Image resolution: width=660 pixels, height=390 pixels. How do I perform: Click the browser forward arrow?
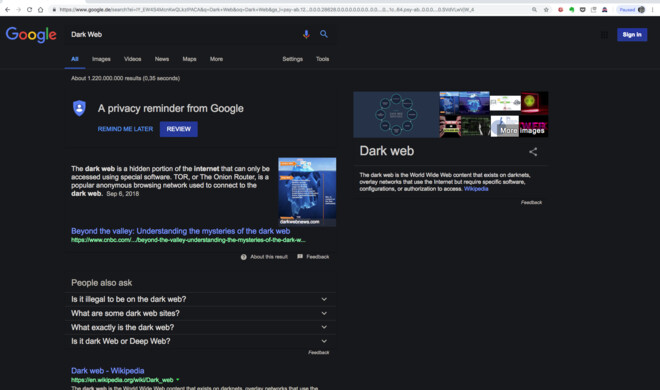tap(18, 9)
